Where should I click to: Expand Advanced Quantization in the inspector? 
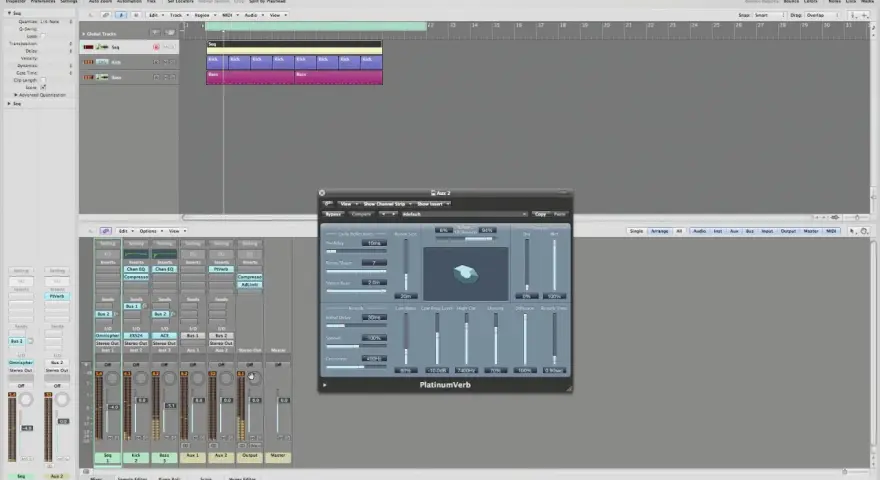point(16,95)
